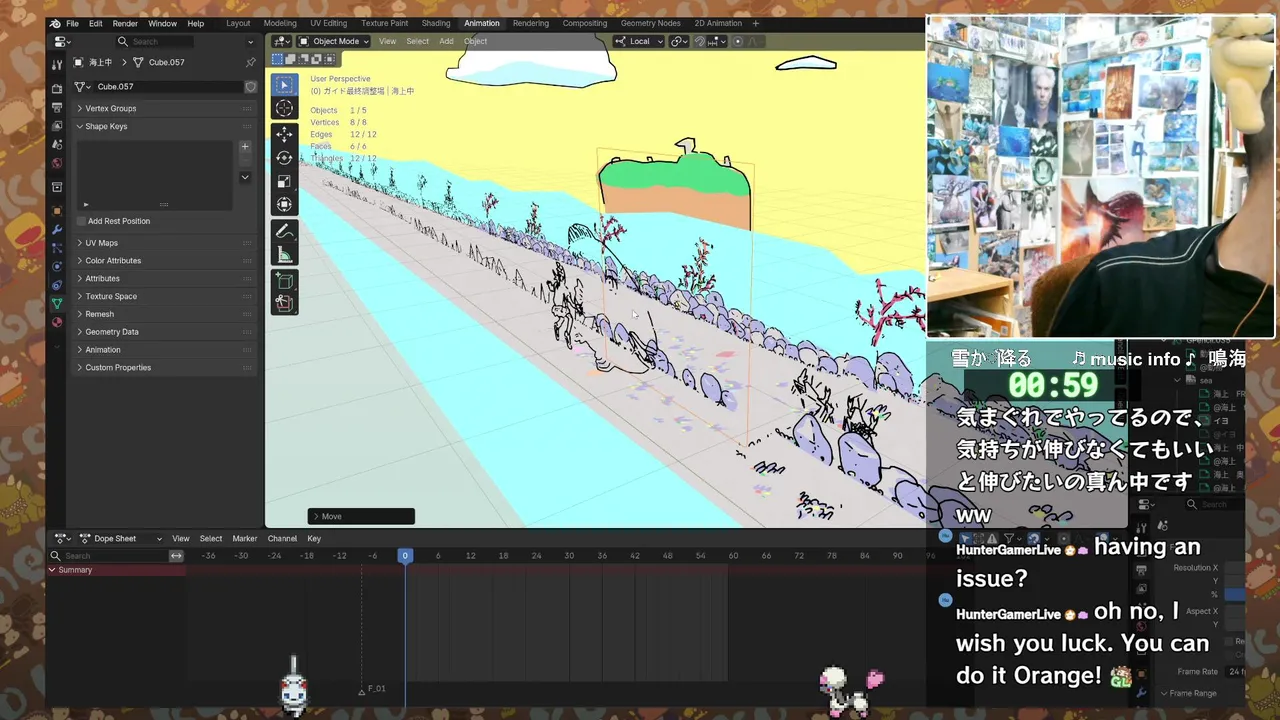
Task: Open the Render properties tab
Action: click(57, 88)
